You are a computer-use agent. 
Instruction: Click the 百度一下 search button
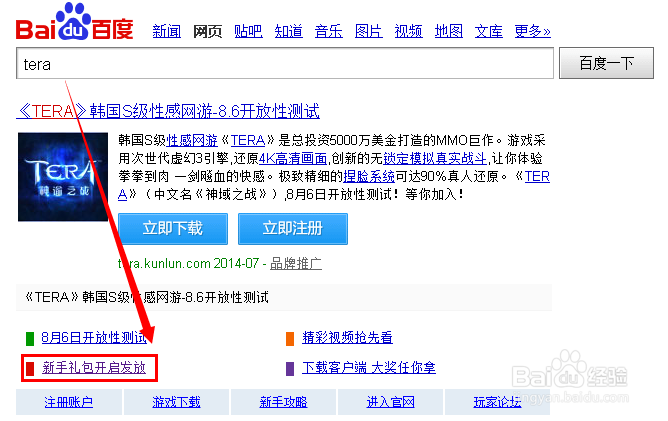pos(606,63)
